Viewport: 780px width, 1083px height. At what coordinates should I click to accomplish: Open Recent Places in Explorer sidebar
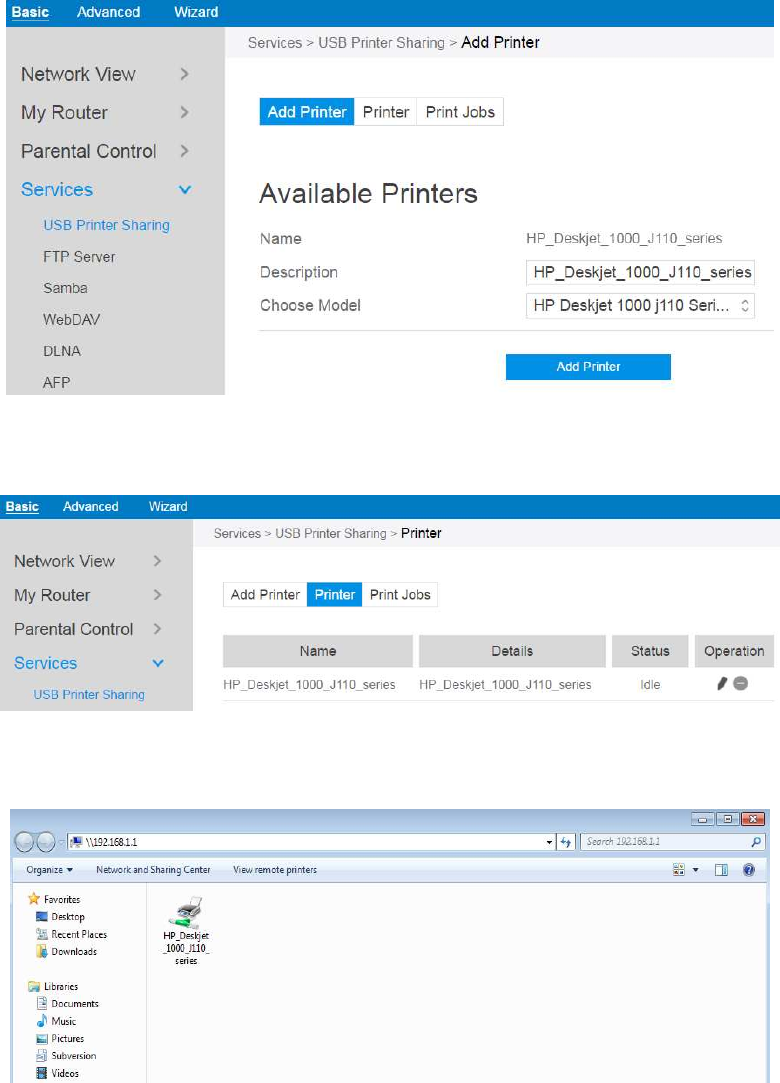coord(72,934)
